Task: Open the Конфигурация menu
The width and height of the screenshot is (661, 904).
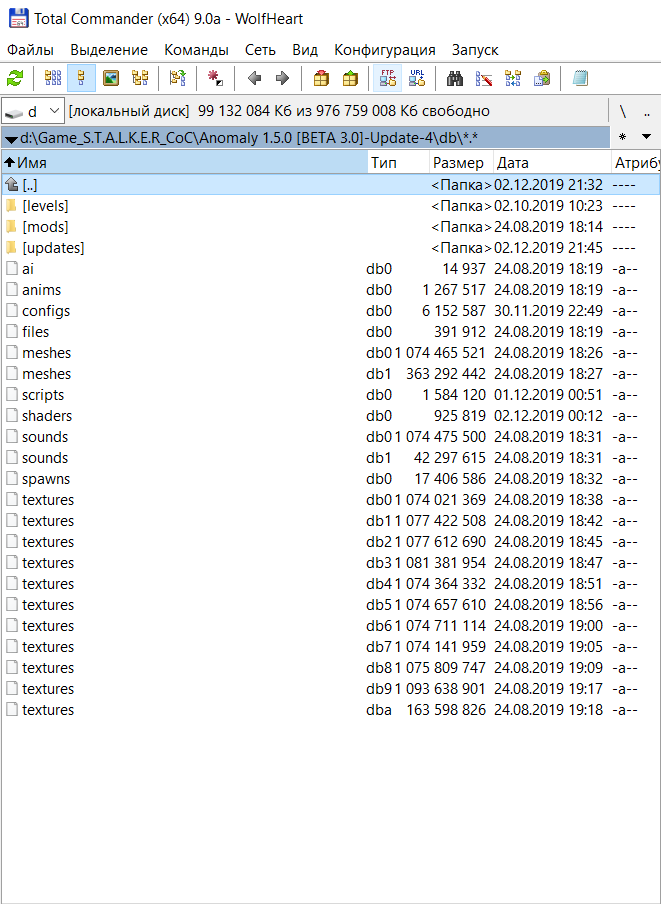Action: tap(385, 50)
